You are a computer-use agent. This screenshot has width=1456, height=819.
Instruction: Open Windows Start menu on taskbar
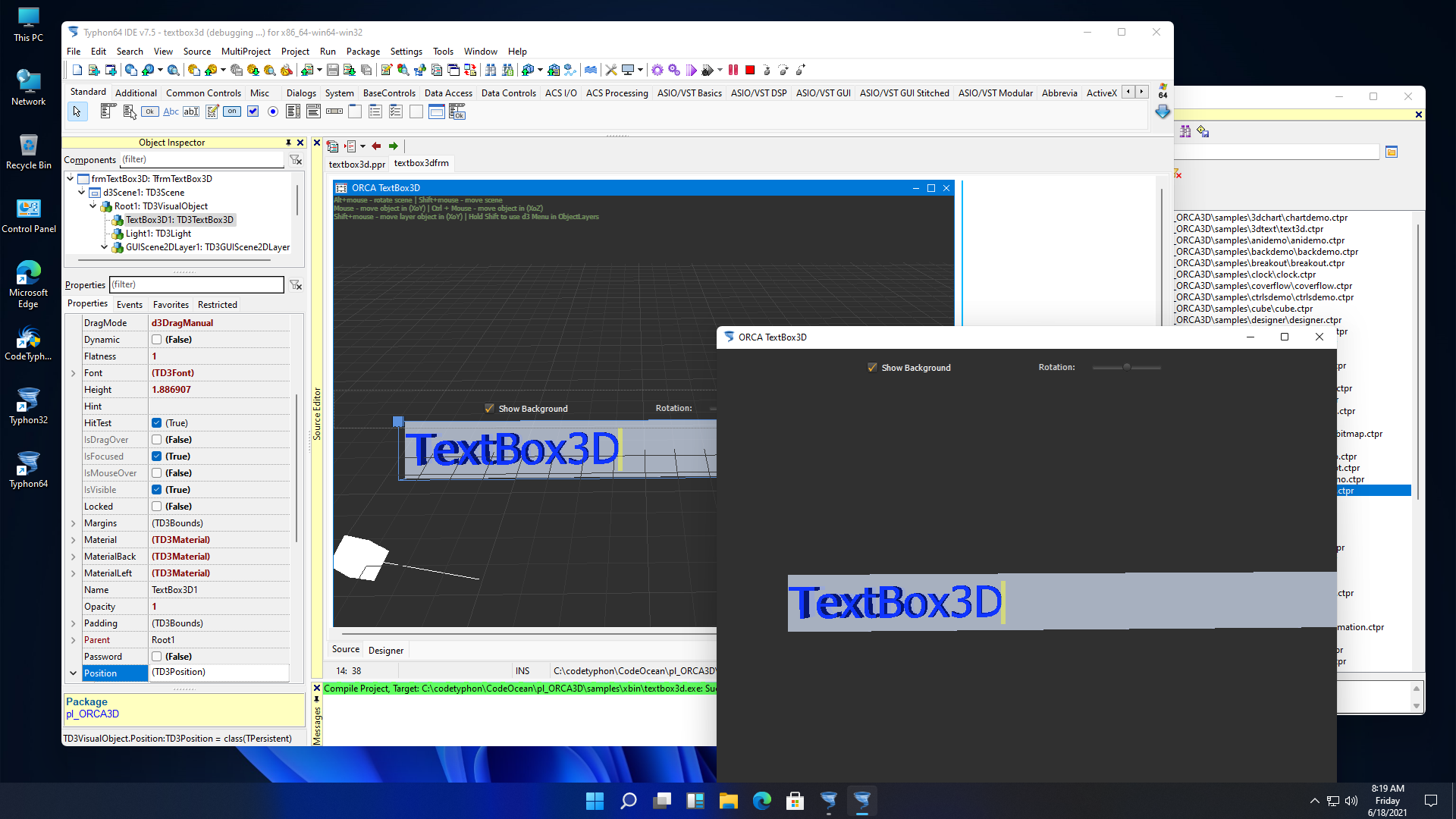click(595, 801)
